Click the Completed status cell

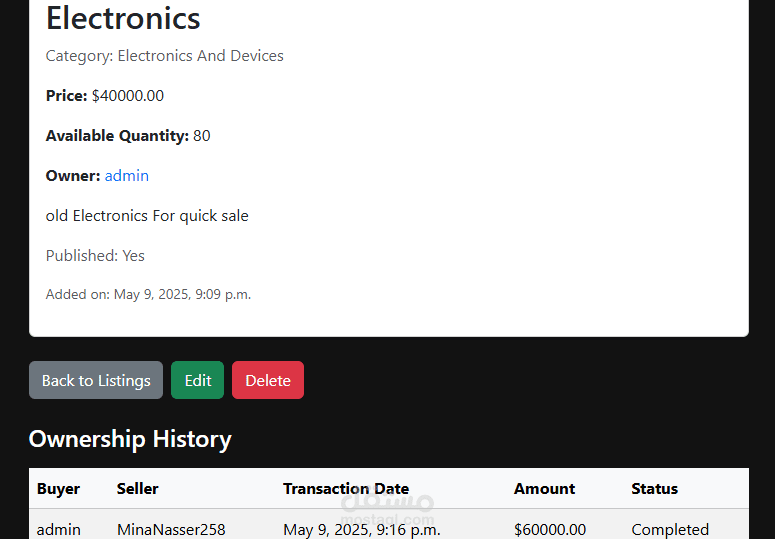(x=670, y=529)
